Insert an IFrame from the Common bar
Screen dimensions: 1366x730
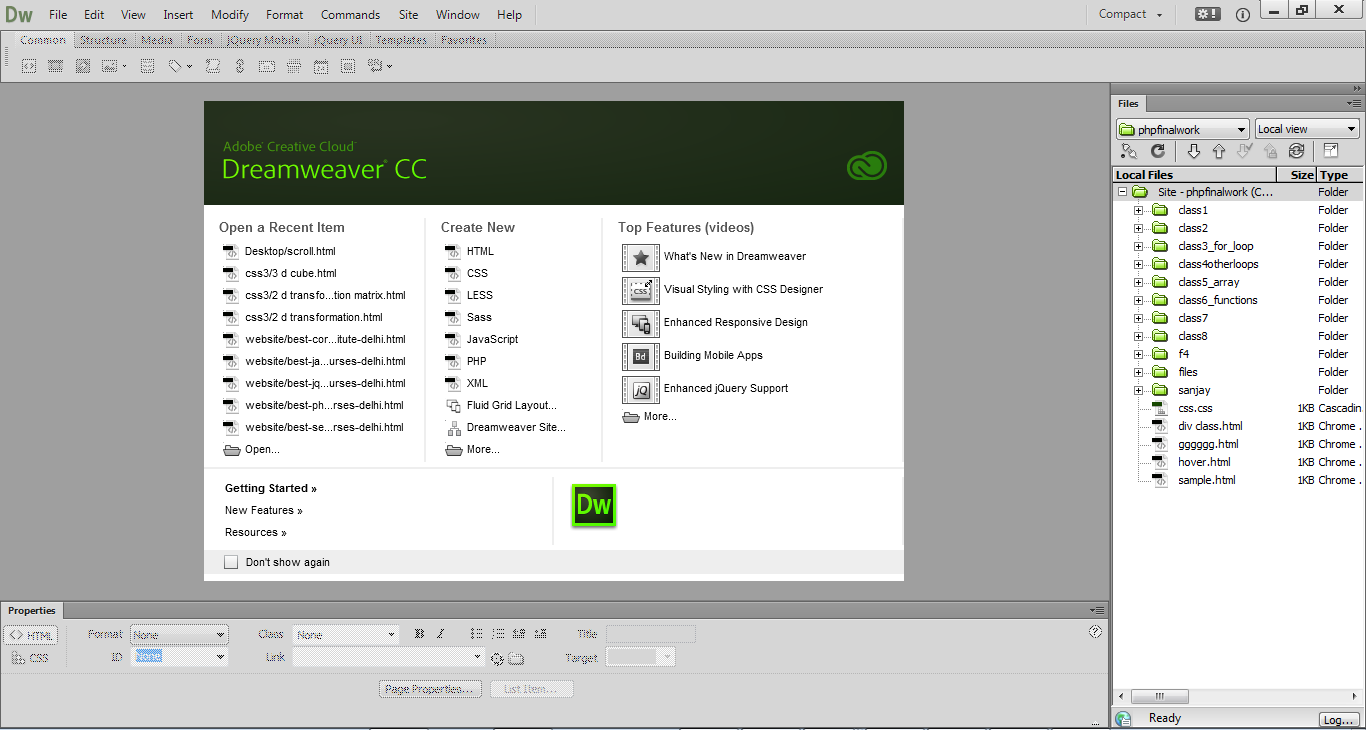tap(348, 66)
